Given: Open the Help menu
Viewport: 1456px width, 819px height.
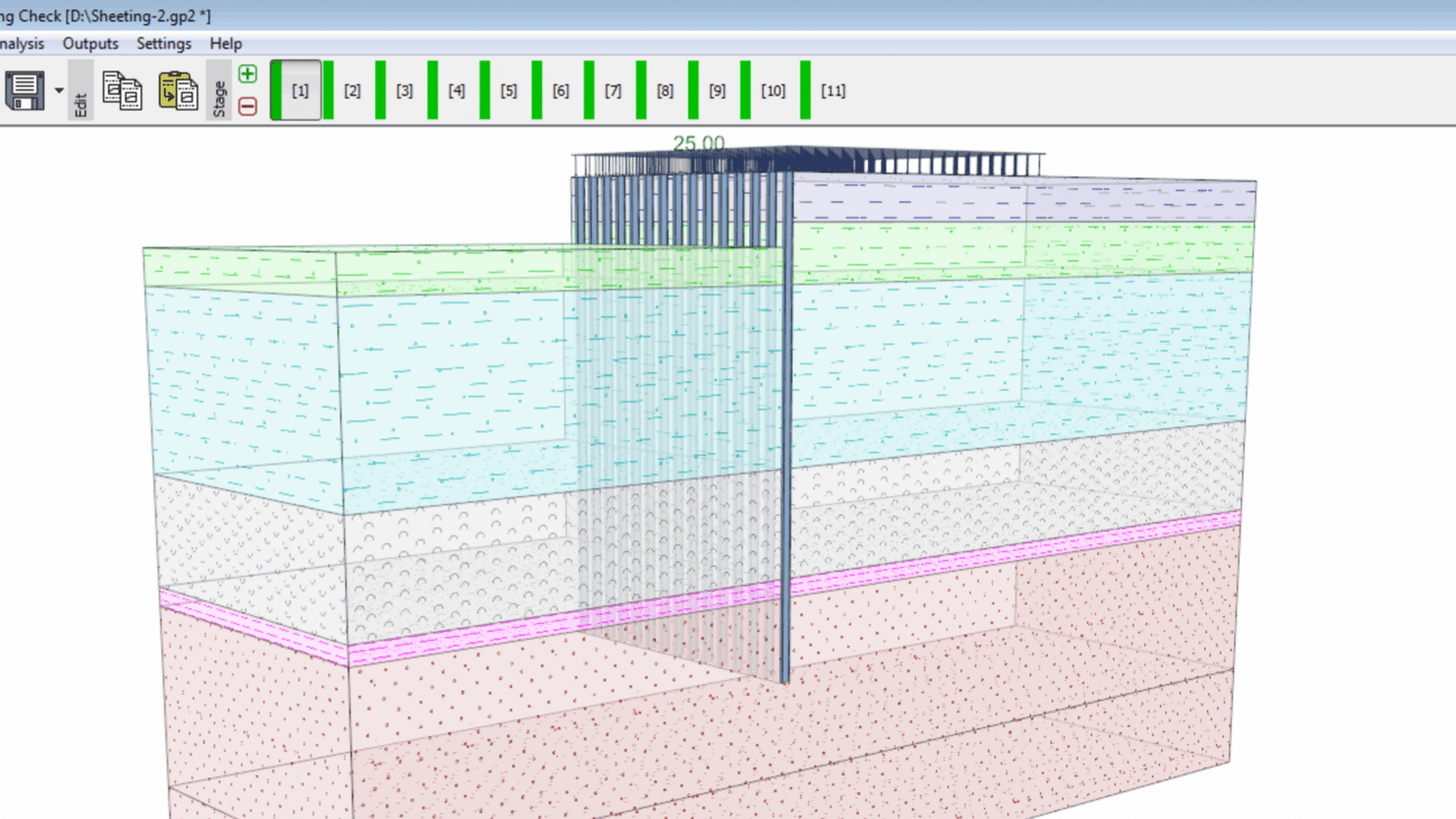Looking at the screenshot, I should coord(225,44).
